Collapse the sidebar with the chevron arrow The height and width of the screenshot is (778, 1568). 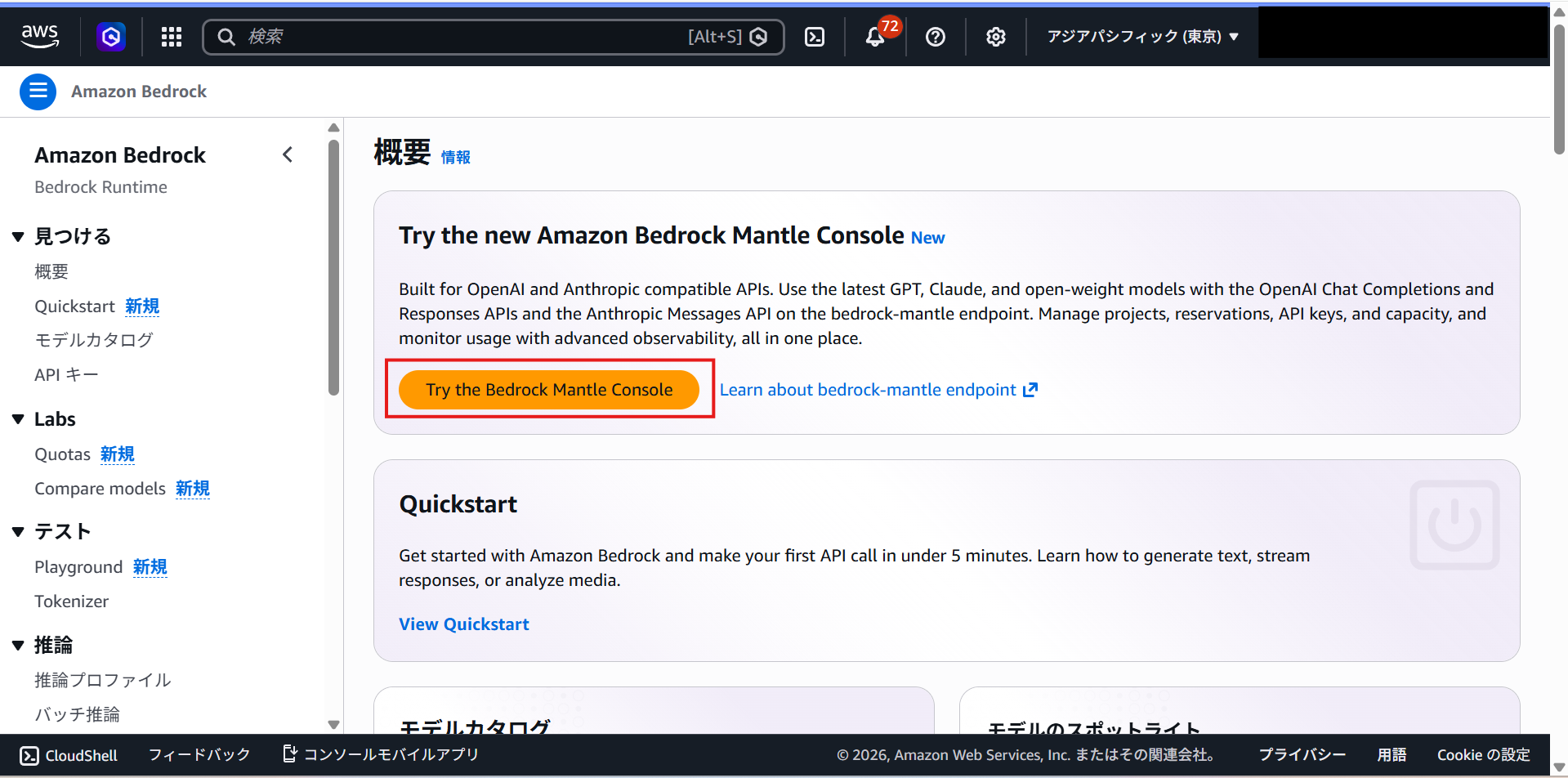(288, 154)
